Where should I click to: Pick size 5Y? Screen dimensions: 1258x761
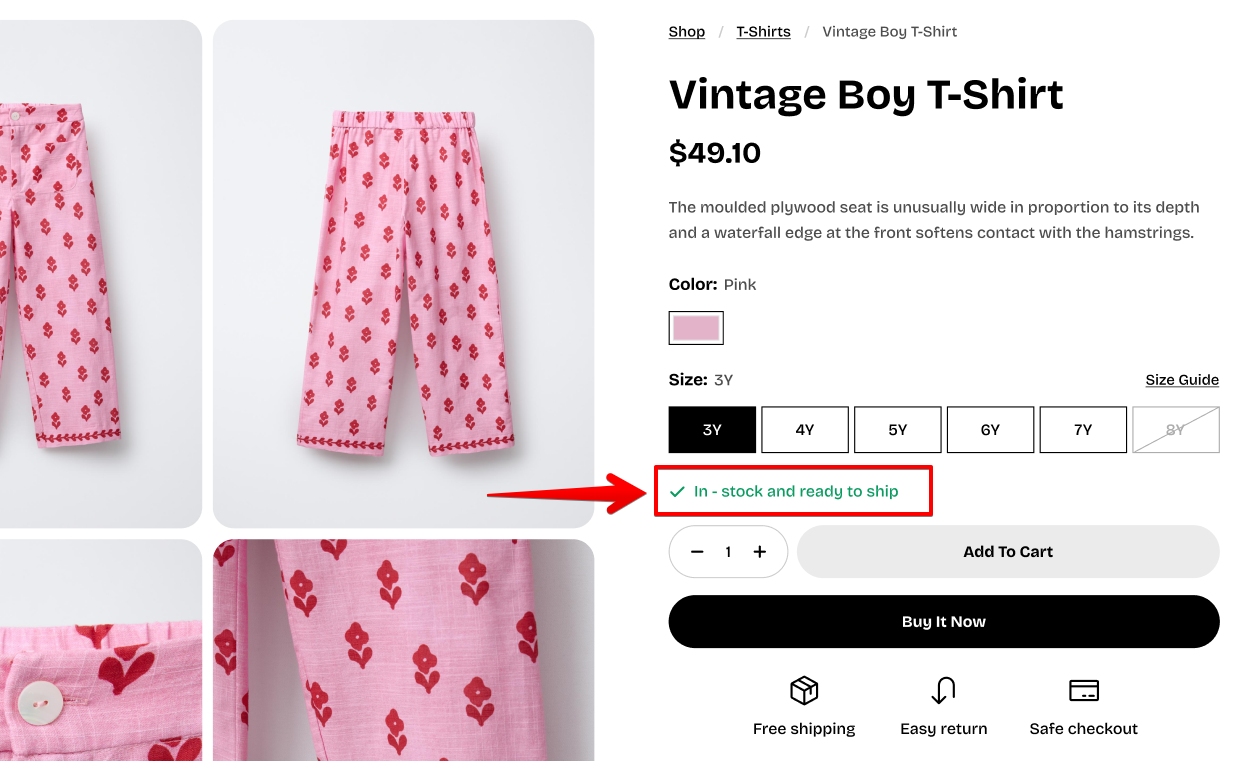(x=898, y=430)
